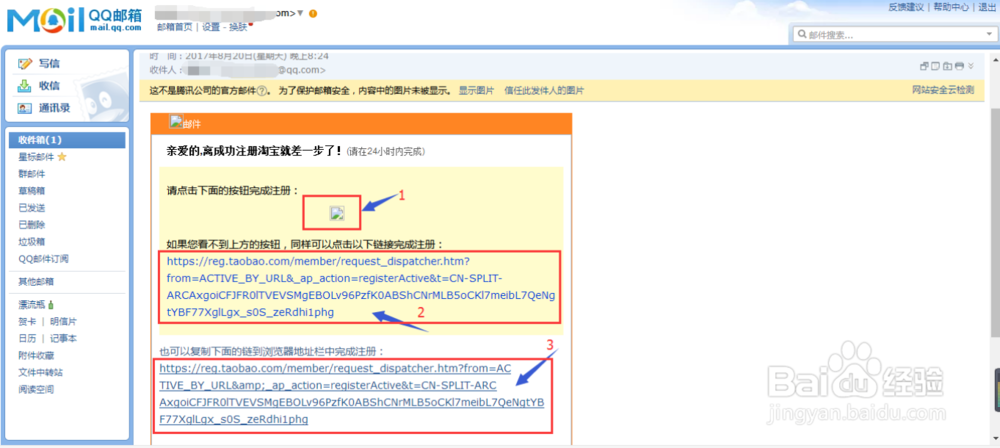The image size is (1000, 448).
Task: Click the scrollbar up arrow
Action: (x=996, y=59)
